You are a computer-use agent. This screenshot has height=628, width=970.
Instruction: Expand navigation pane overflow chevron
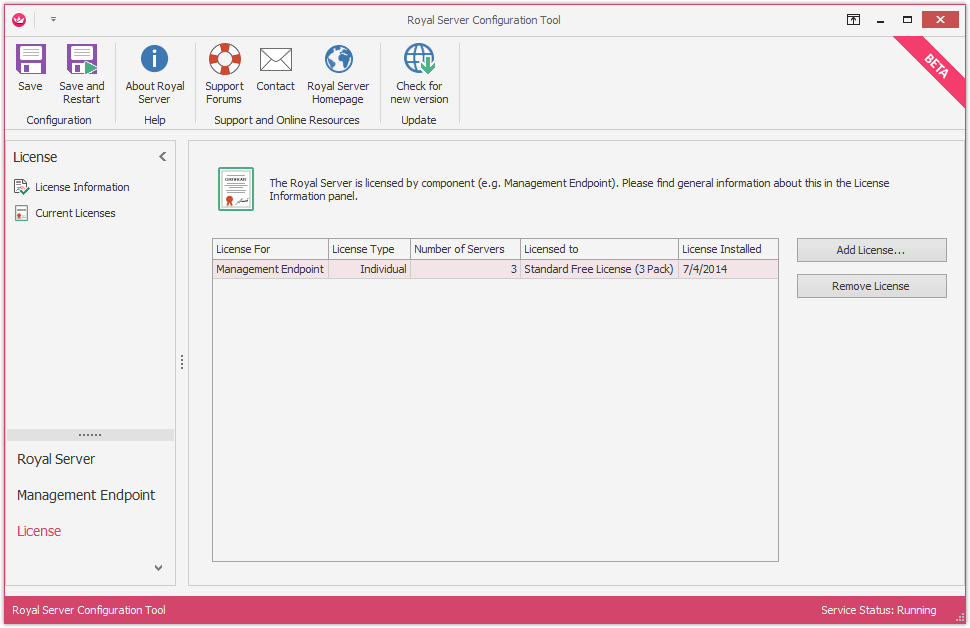click(158, 568)
